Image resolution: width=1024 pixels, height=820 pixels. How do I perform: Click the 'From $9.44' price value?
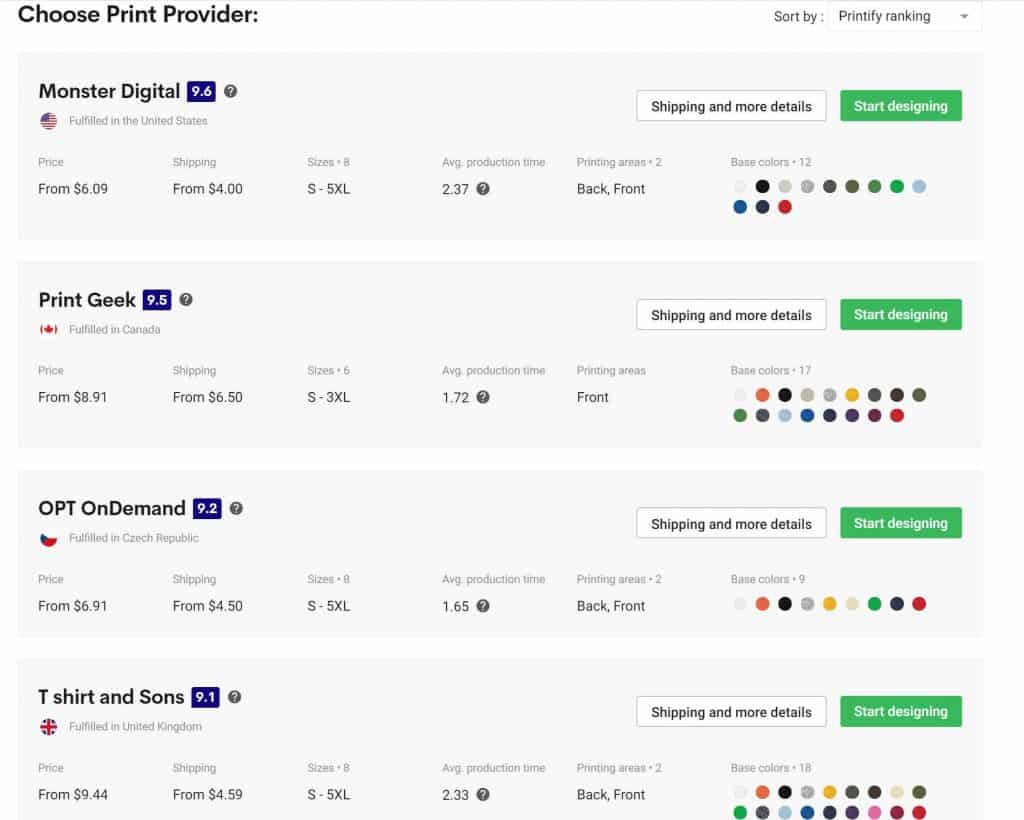point(73,795)
